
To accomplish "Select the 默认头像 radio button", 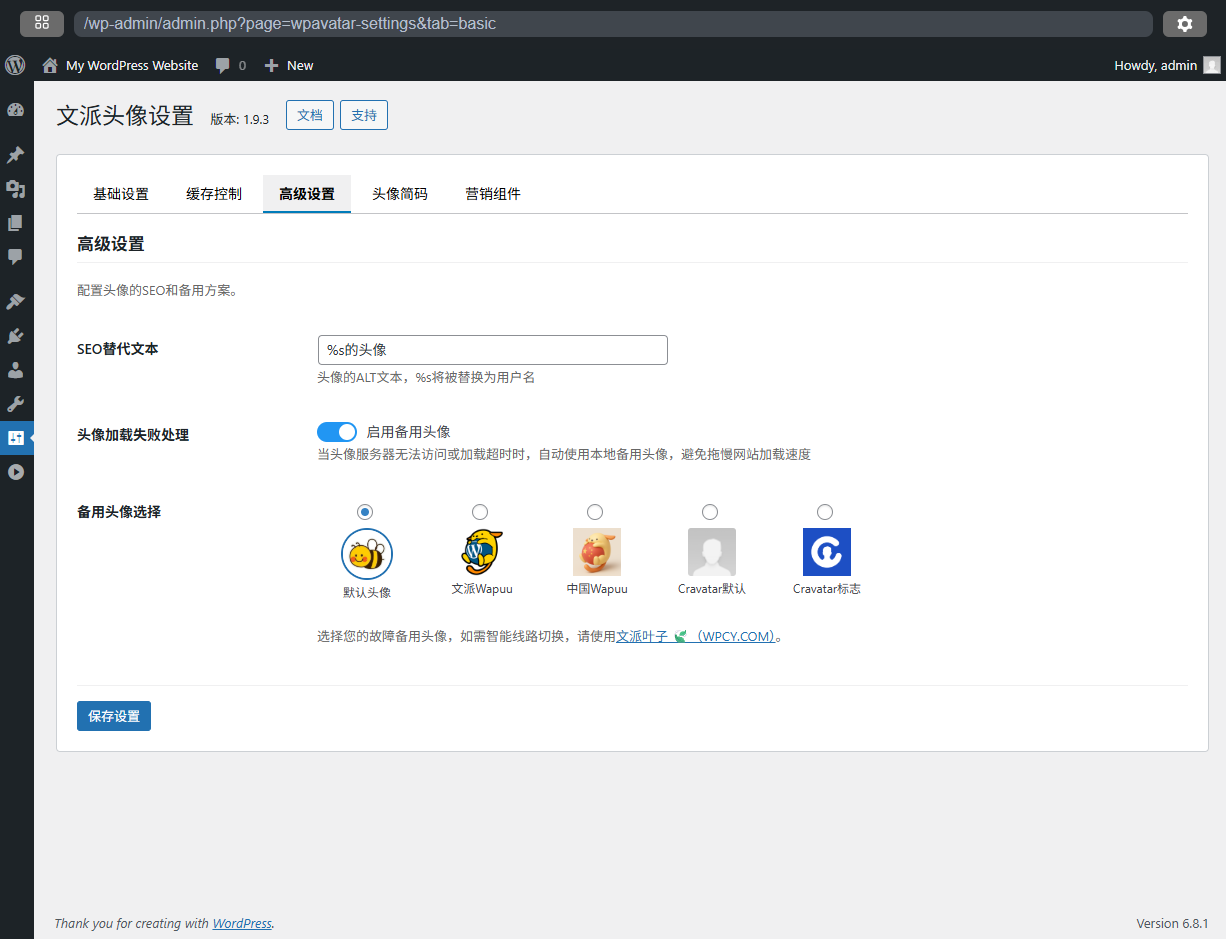I will click(365, 512).
